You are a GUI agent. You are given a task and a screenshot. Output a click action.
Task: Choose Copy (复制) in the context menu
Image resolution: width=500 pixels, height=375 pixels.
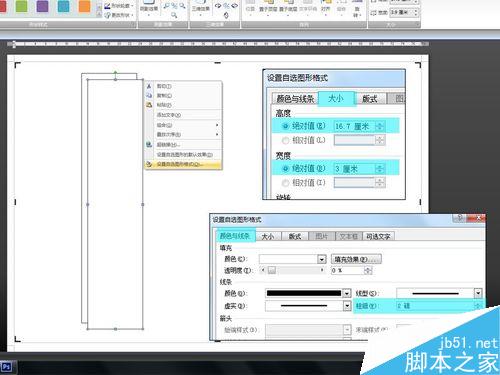coord(184,95)
